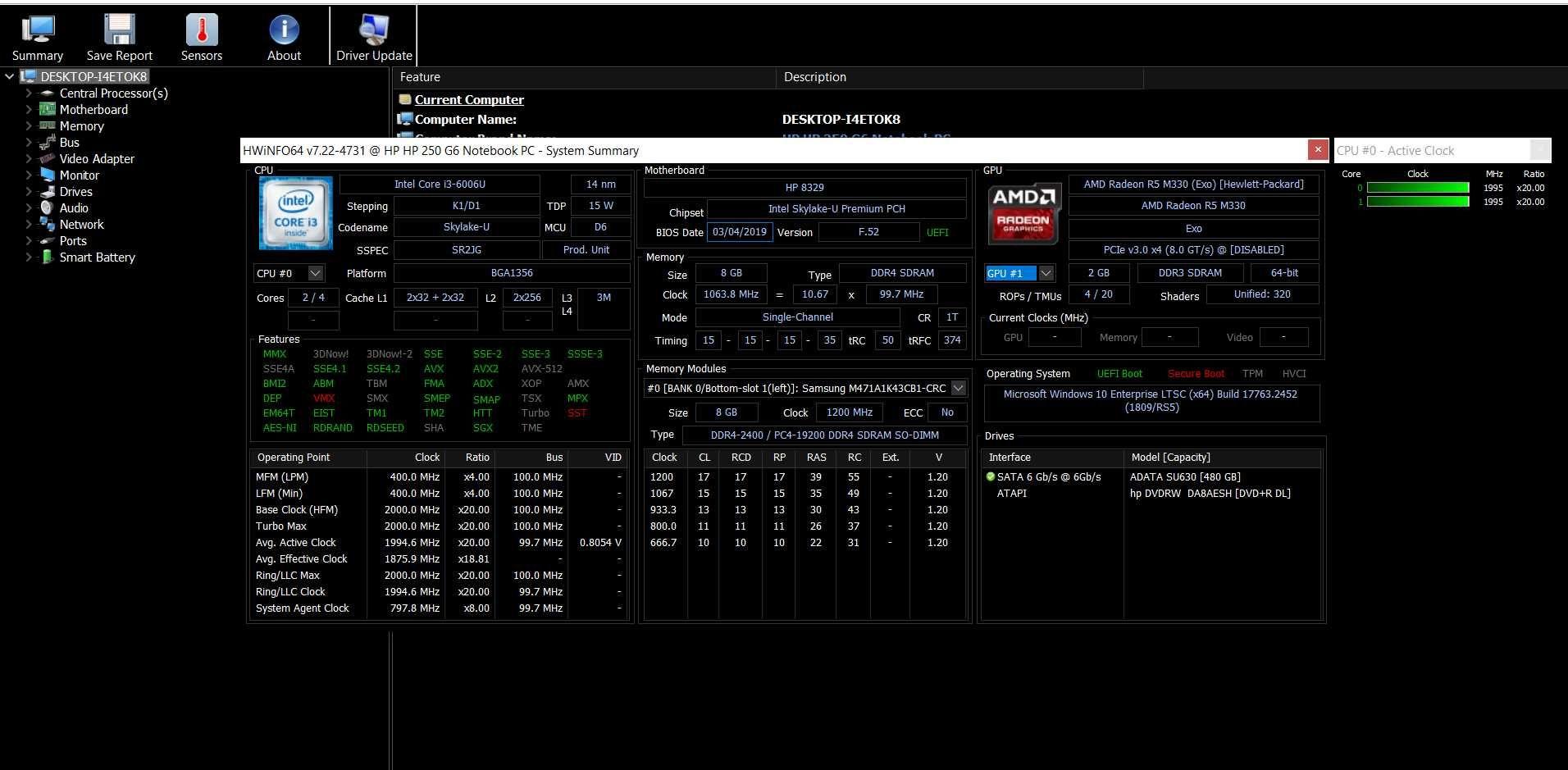Open the GPU #1 selector dropdown

1046,273
